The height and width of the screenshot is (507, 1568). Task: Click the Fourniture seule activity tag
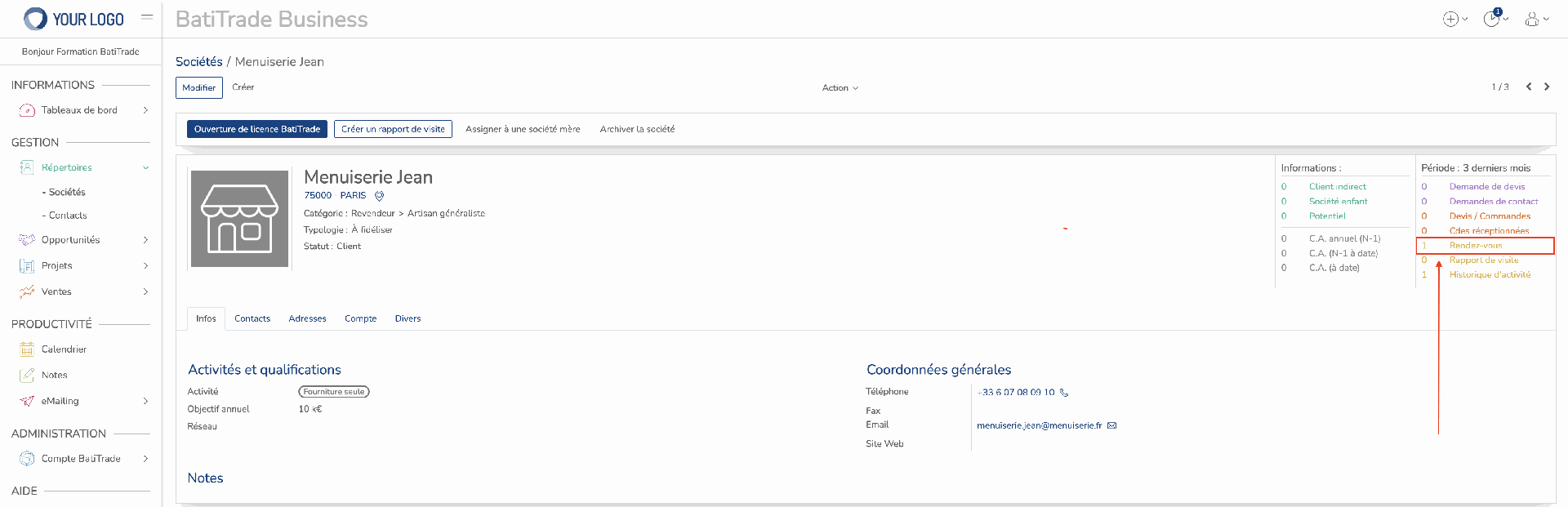[x=334, y=392]
